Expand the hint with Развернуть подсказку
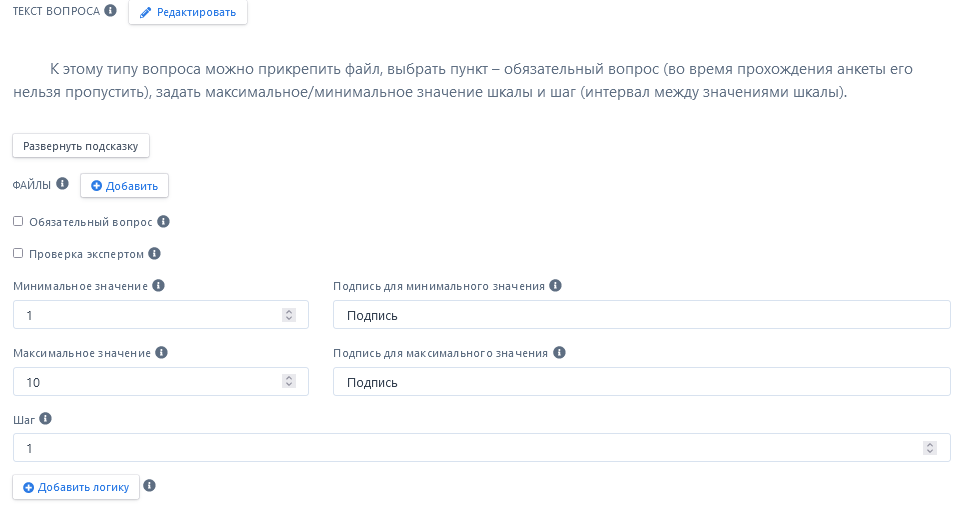This screenshot has width=962, height=505. [81, 146]
